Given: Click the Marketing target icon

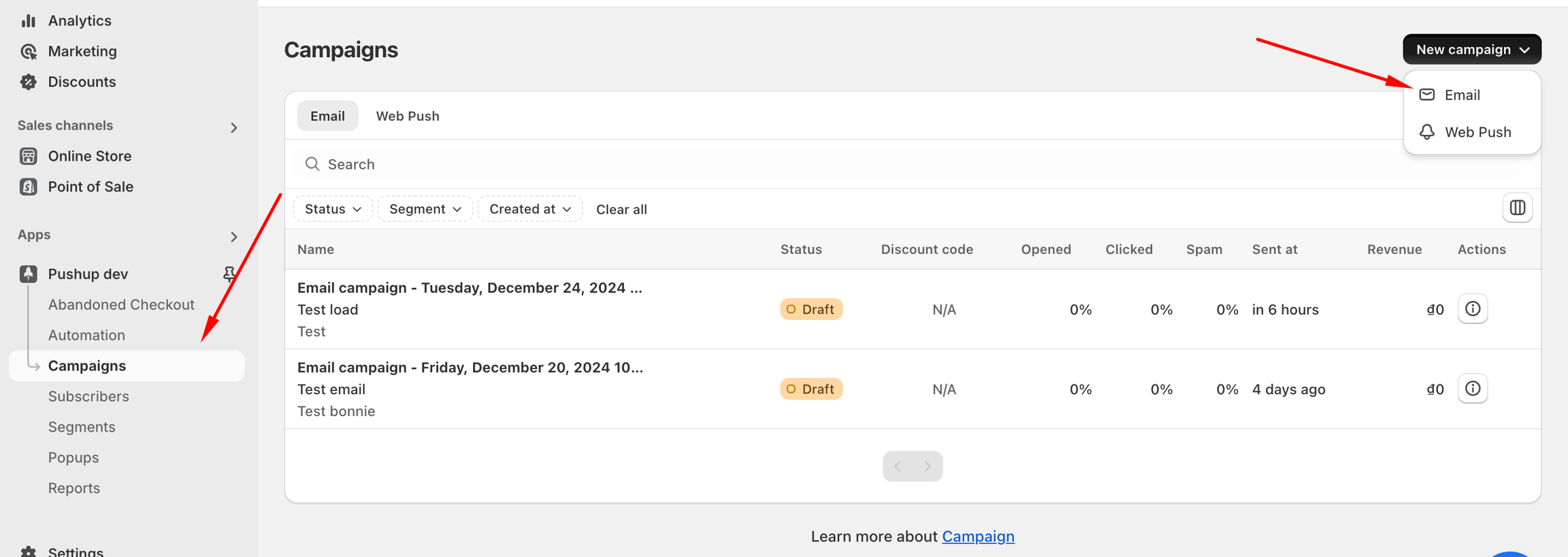Looking at the screenshot, I should coord(28,51).
